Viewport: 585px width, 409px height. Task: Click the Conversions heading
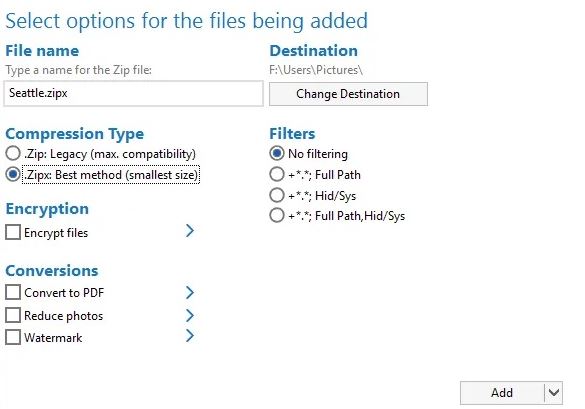pyautogui.click(x=52, y=271)
